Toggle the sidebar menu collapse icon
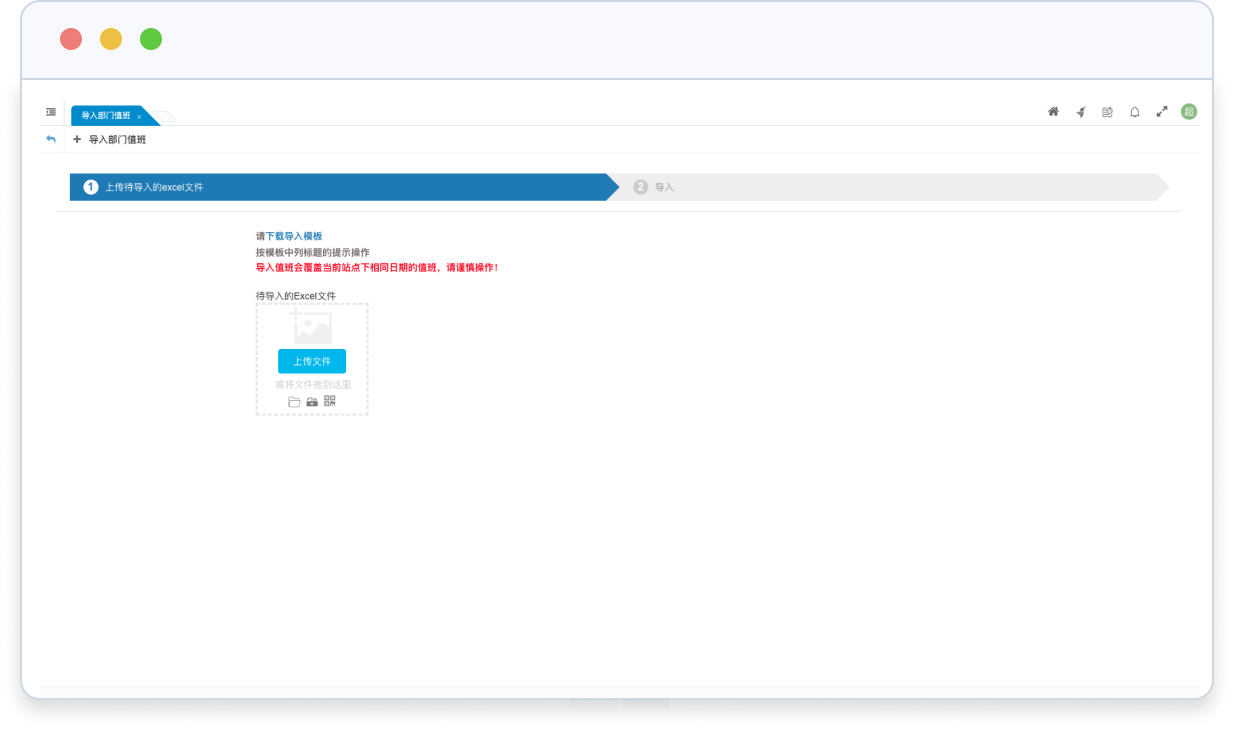The width and height of the screenshot is (1234, 730). pos(51,112)
